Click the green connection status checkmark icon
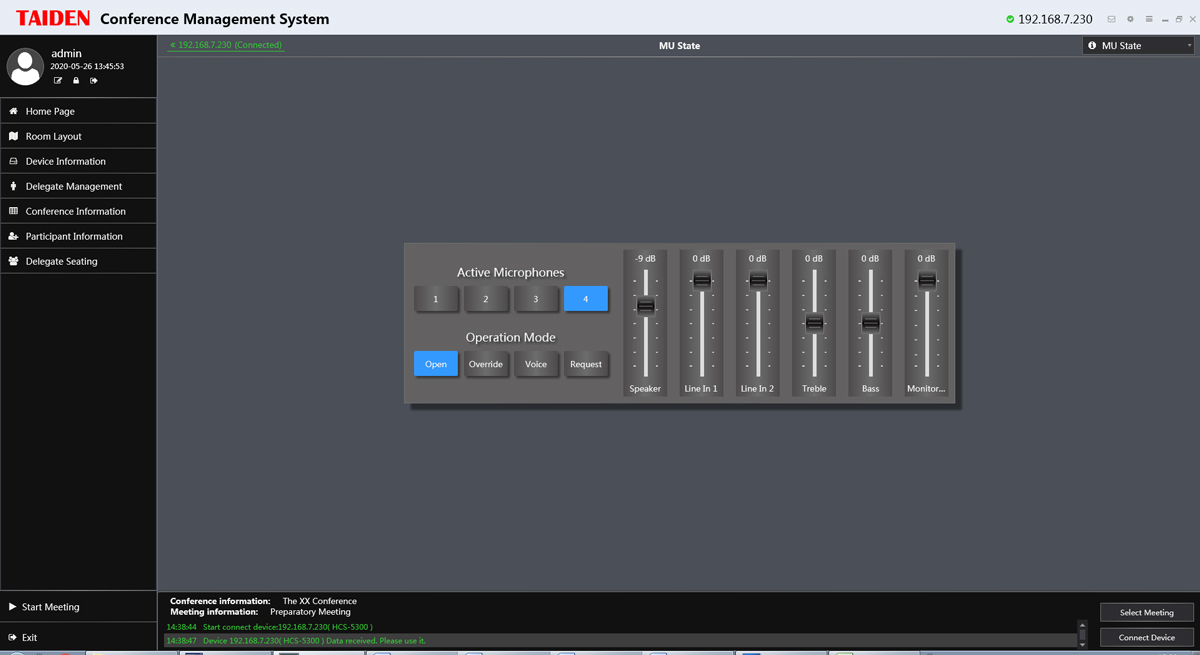1200x655 pixels. pos(1010,19)
